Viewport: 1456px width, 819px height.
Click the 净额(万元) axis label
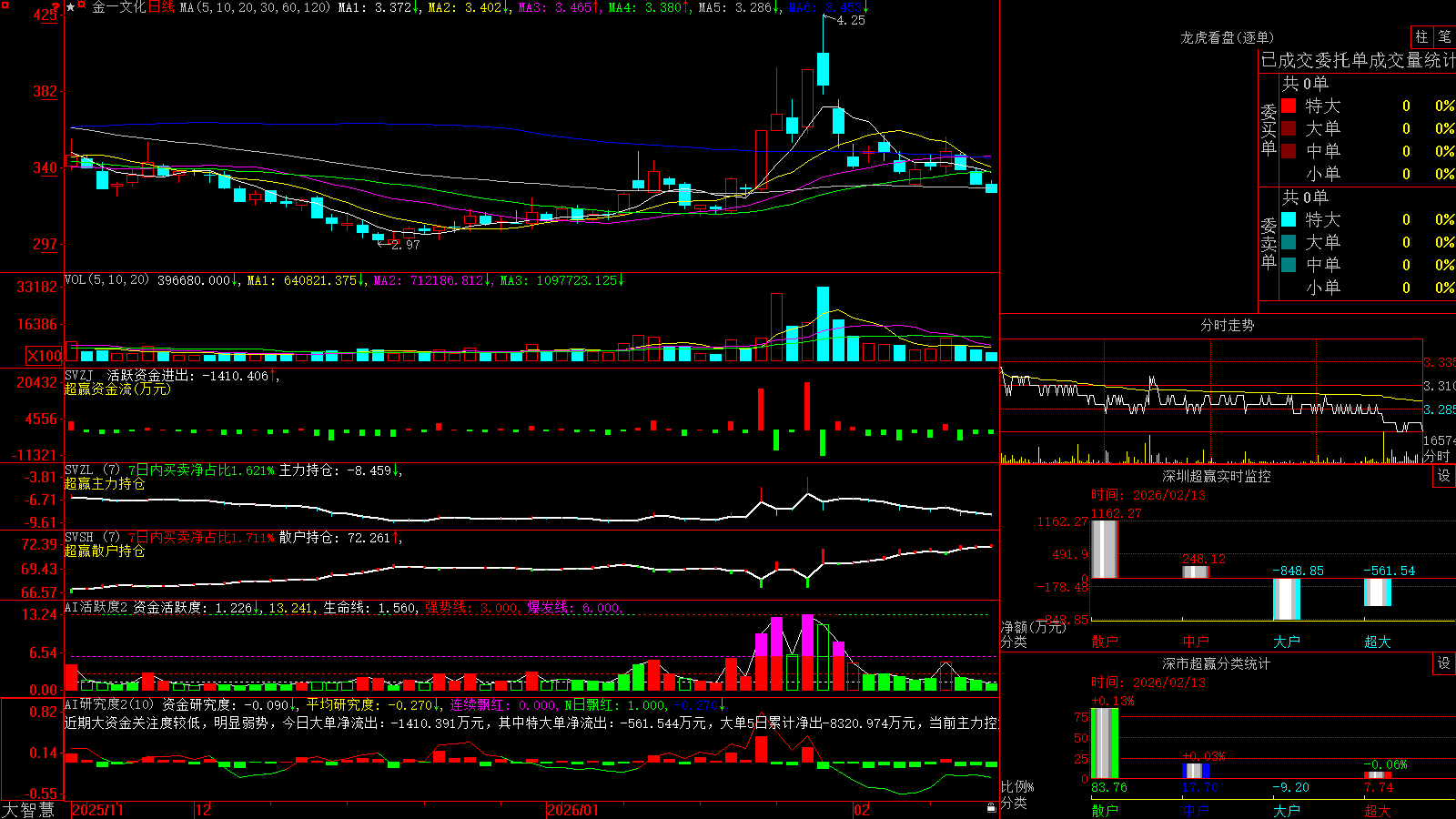click(x=1033, y=627)
